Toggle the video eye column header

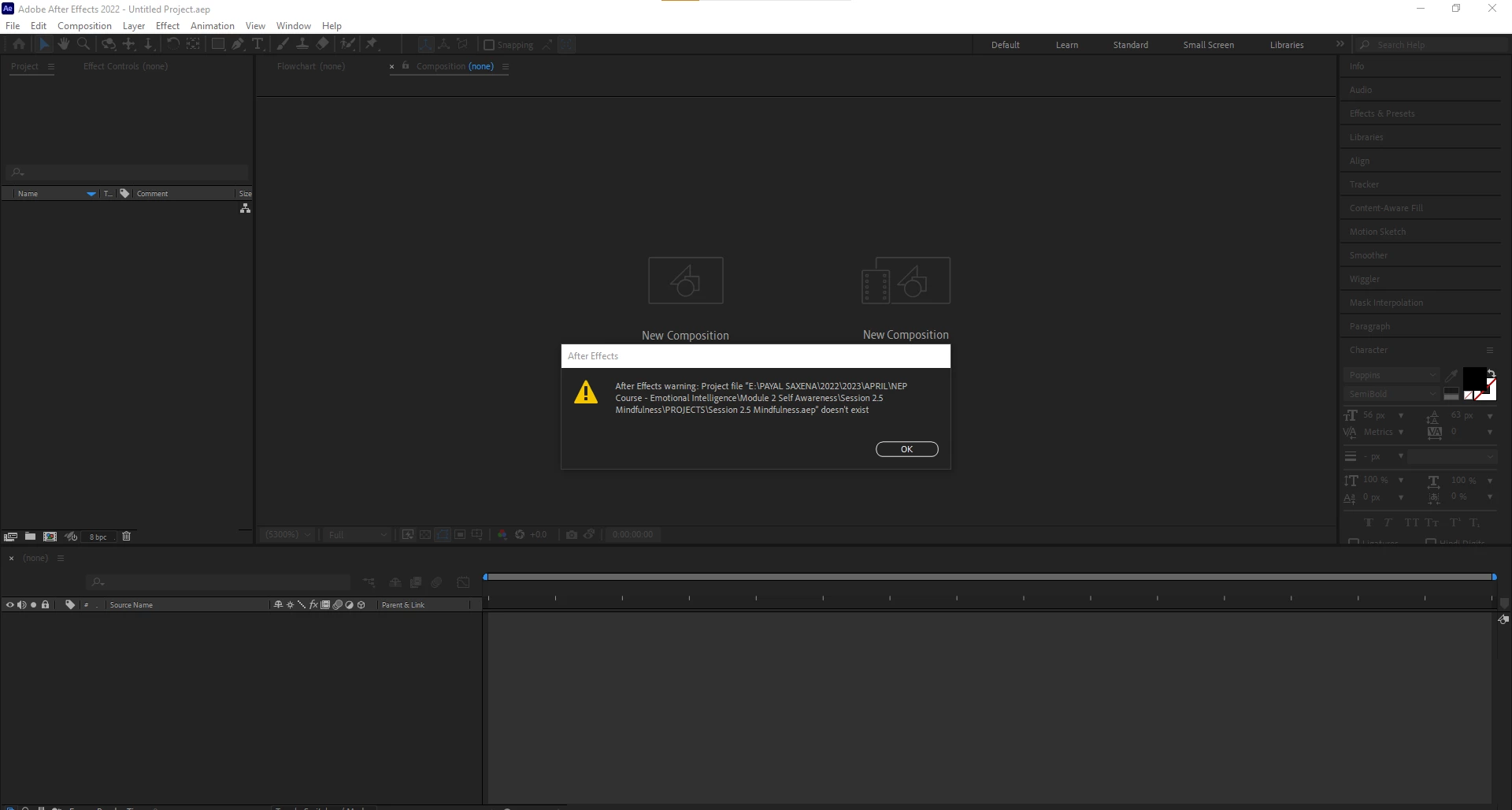point(9,605)
